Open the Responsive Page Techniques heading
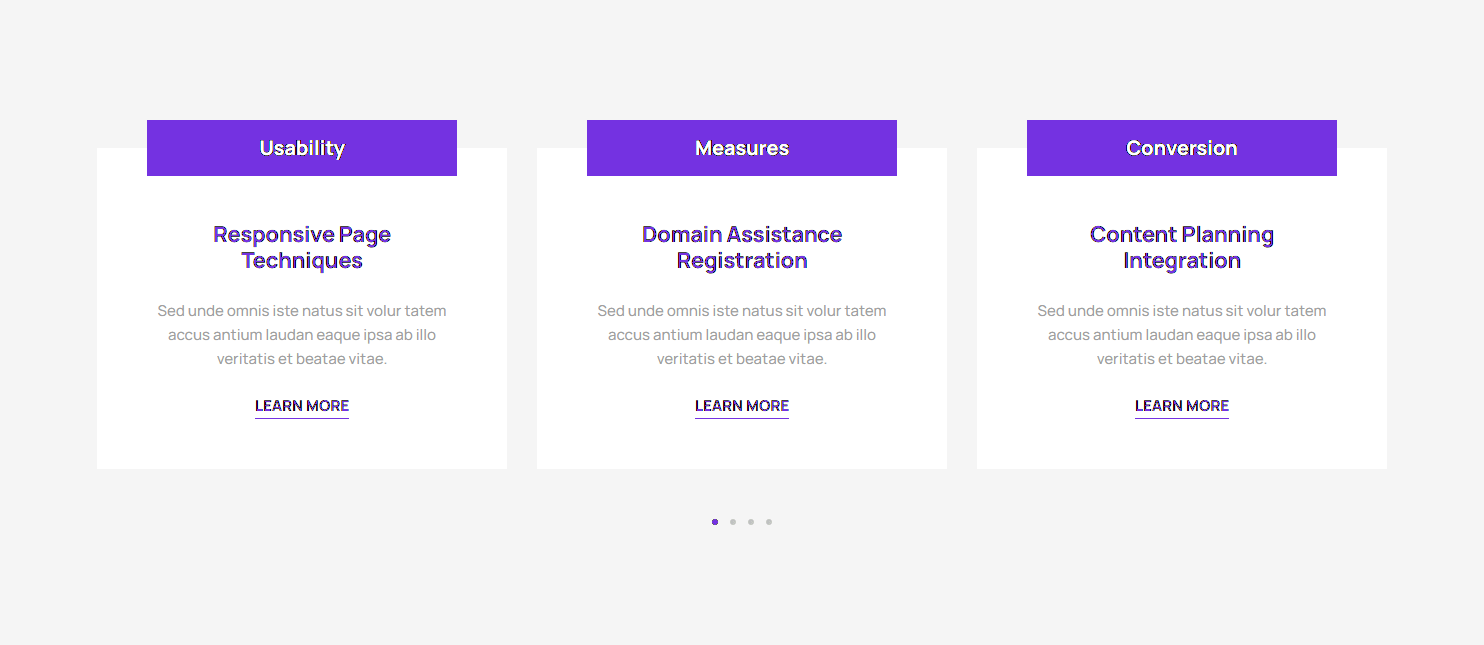 (302, 247)
